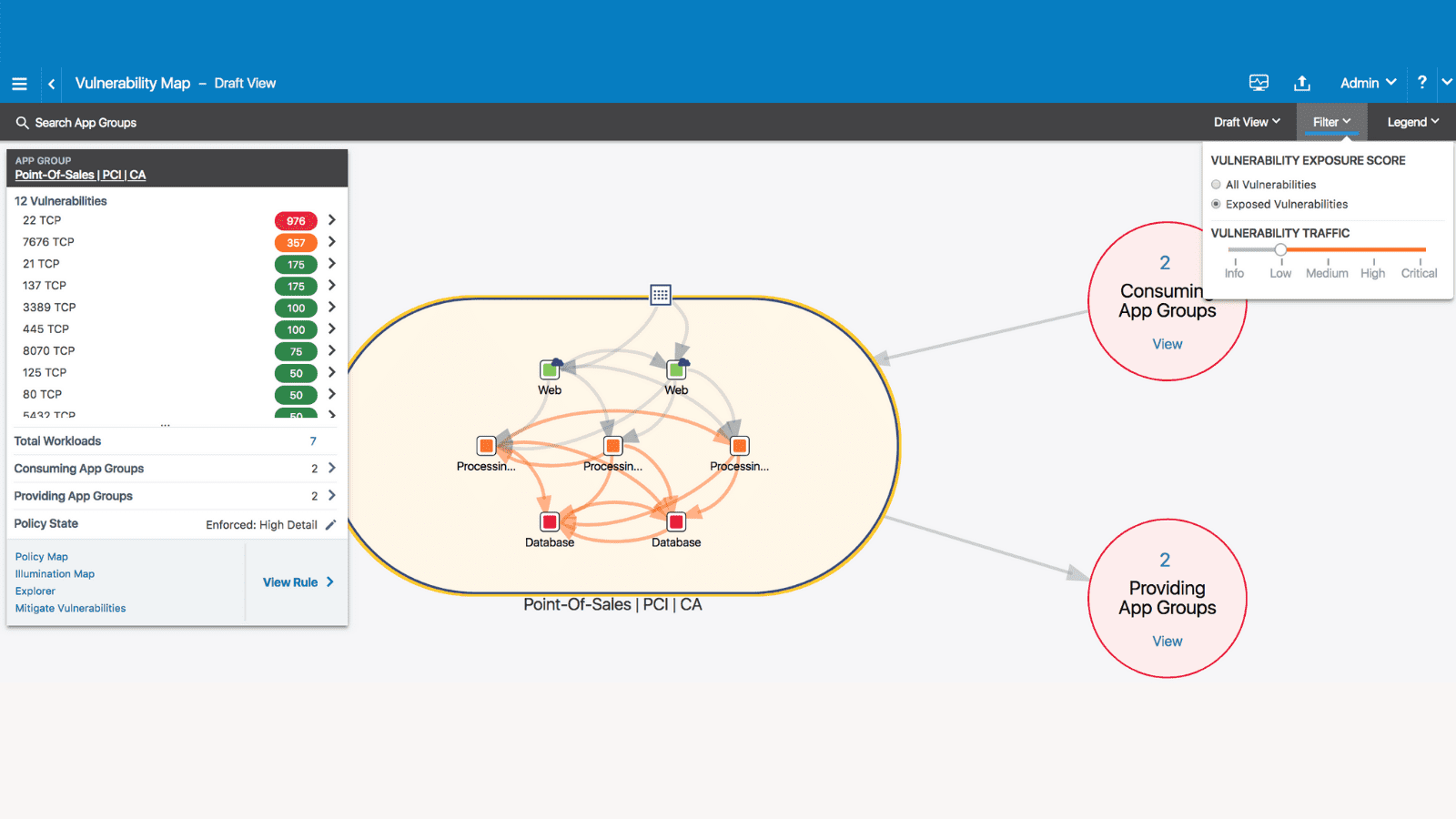View the Providing App Groups circle
The width and height of the screenshot is (1456, 819).
point(1168,642)
